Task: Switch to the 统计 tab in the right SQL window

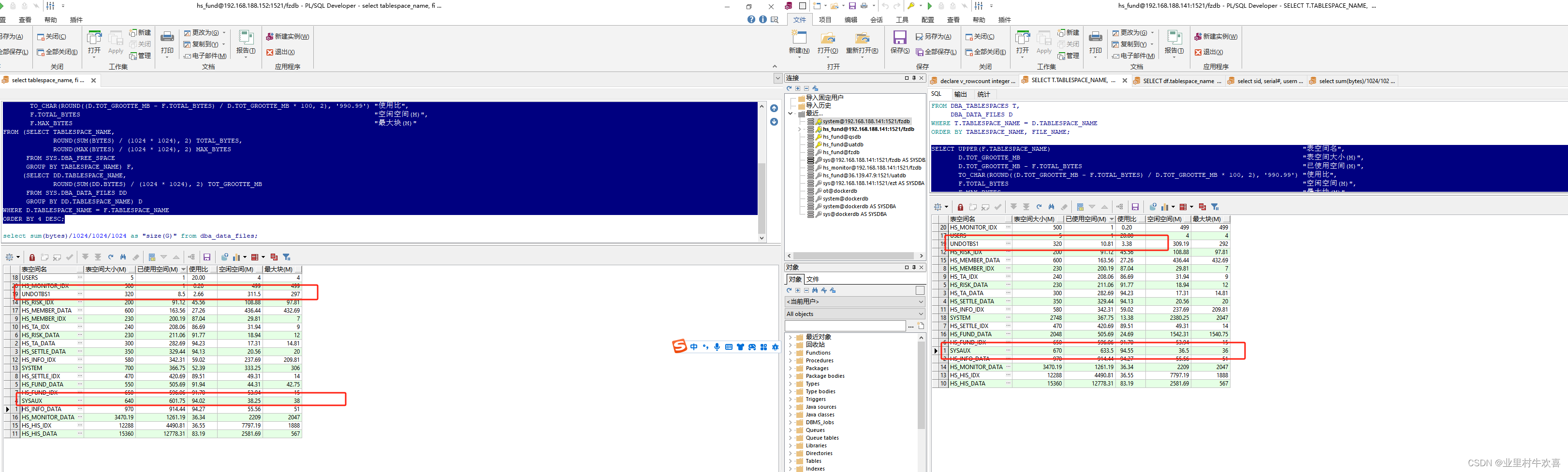Action: coord(982,94)
